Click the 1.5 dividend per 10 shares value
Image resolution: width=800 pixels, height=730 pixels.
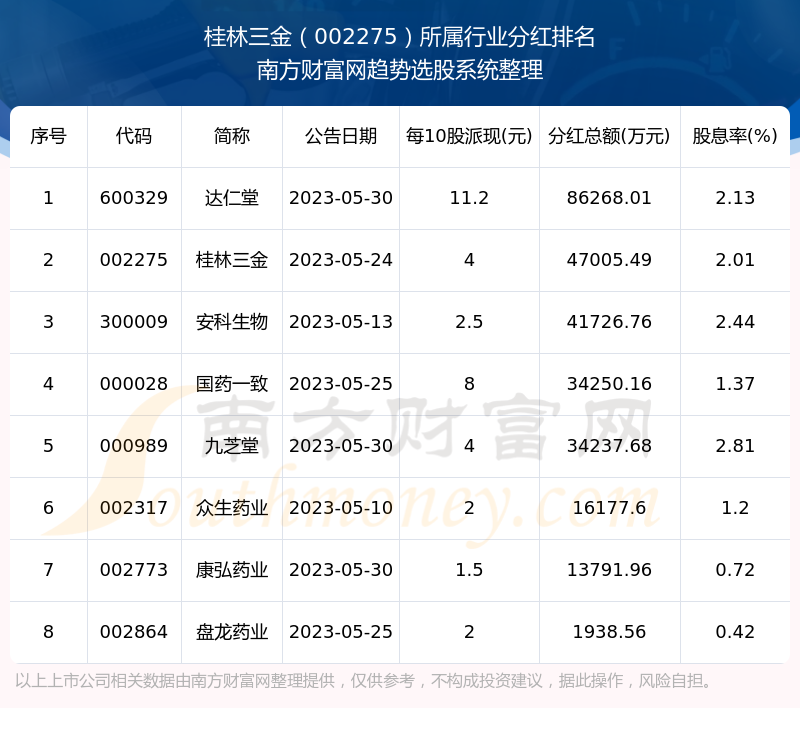pyautogui.click(x=469, y=570)
